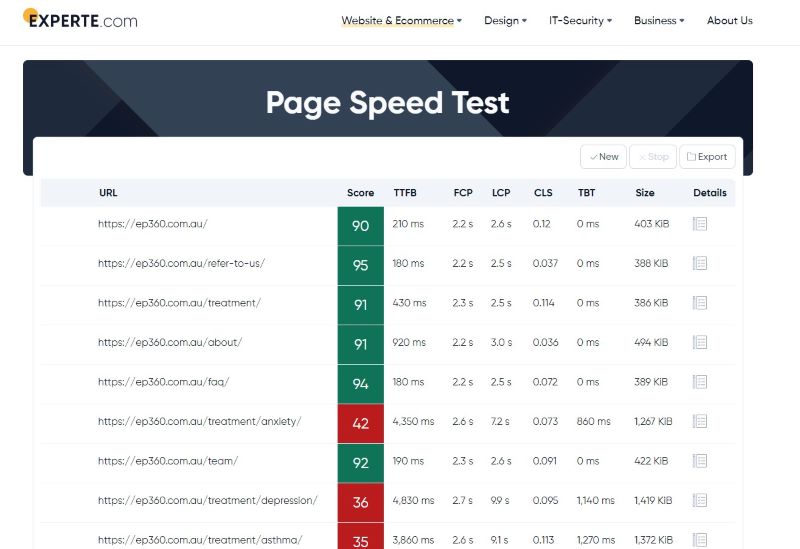Open details icon for /faq/ row
800x549 pixels.
pyautogui.click(x=699, y=382)
